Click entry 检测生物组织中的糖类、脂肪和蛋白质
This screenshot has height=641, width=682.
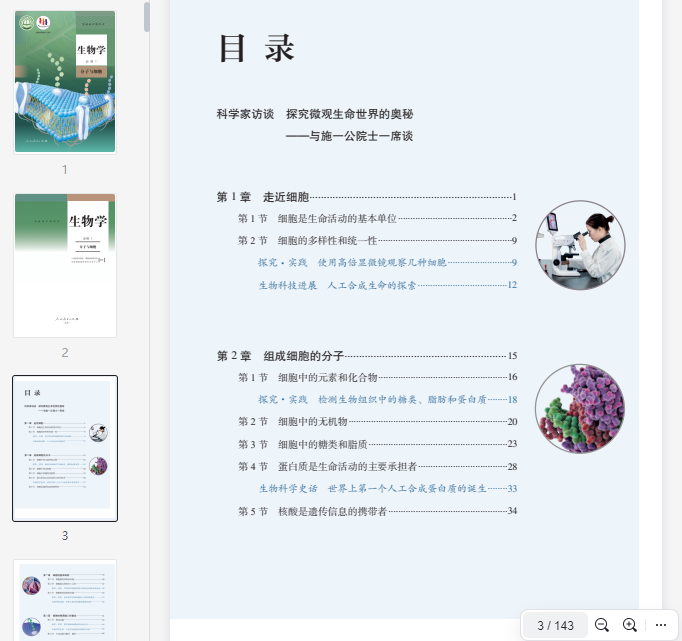(388, 400)
